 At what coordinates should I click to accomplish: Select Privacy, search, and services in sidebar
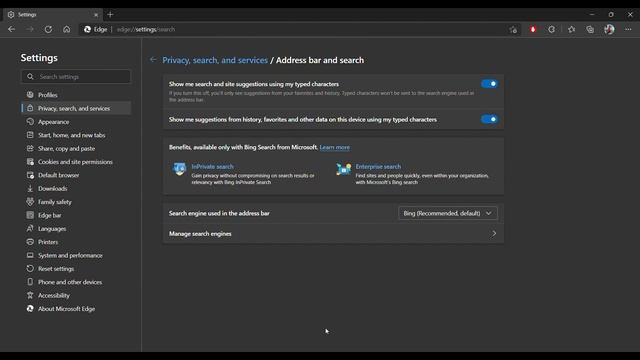pos(76,108)
